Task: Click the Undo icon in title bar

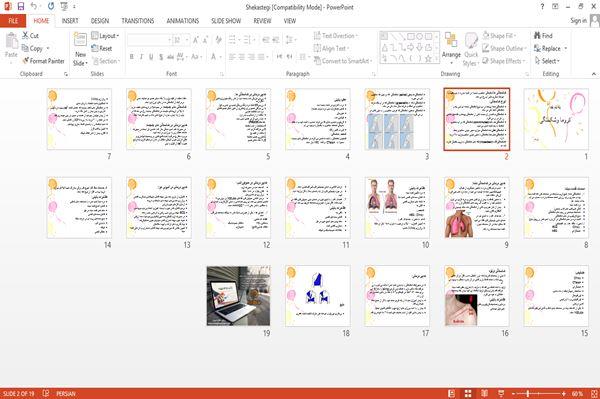Action: tap(34, 6)
